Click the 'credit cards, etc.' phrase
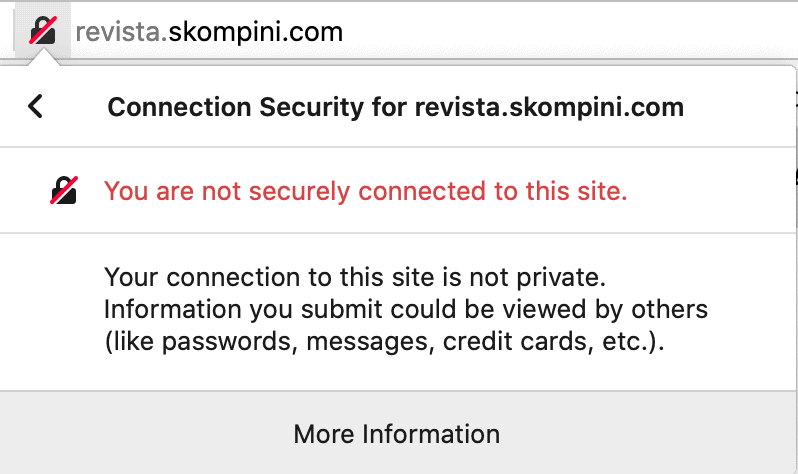Image resolution: width=798 pixels, height=474 pixels. coord(563,342)
